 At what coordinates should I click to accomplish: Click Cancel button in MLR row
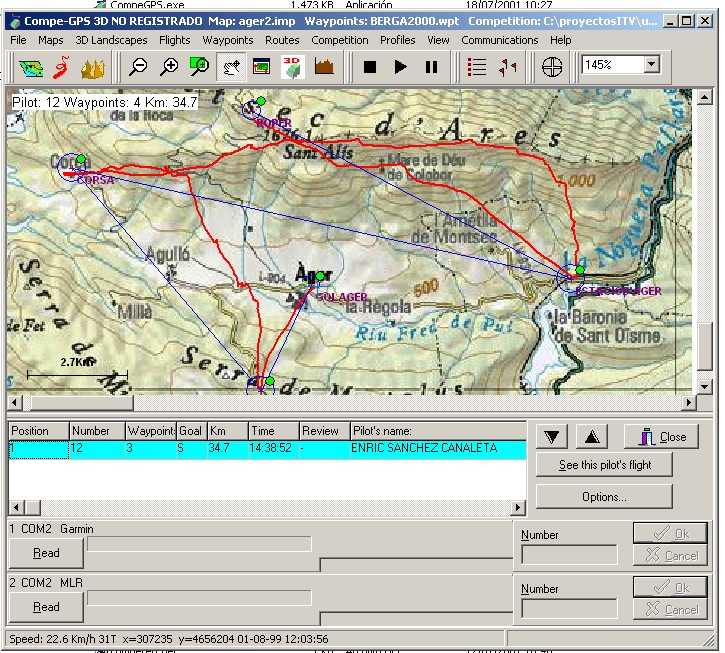[670, 609]
